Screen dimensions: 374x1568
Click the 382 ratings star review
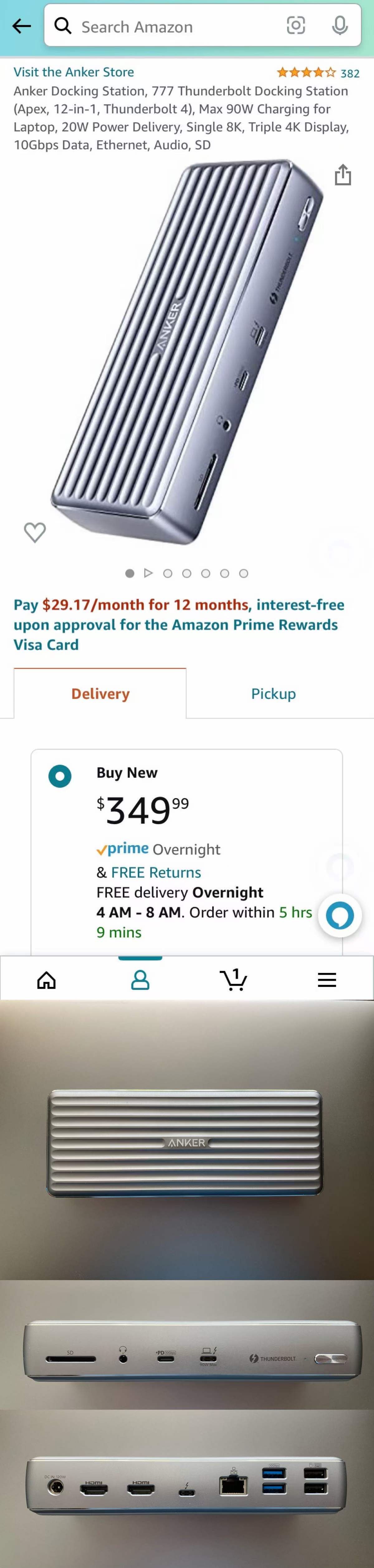(317, 73)
